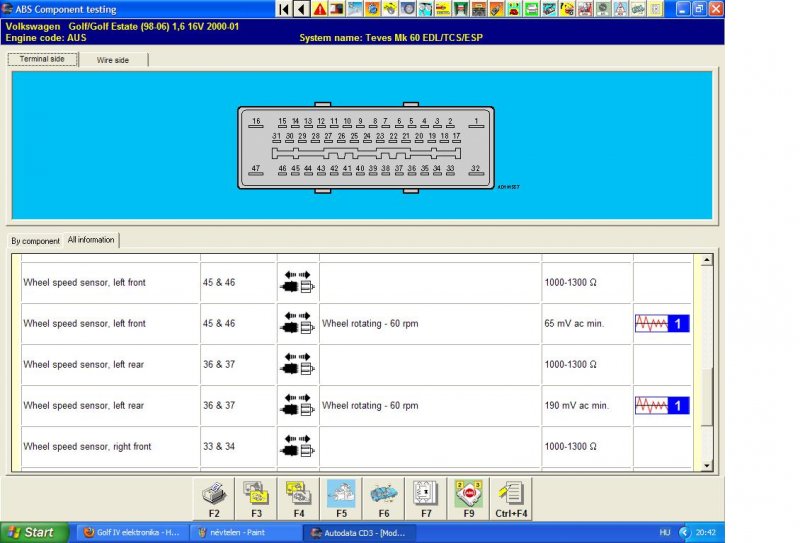Open the blue stopwatch gauge toolbar icon
Screen dimensions: 800x543
372,9
